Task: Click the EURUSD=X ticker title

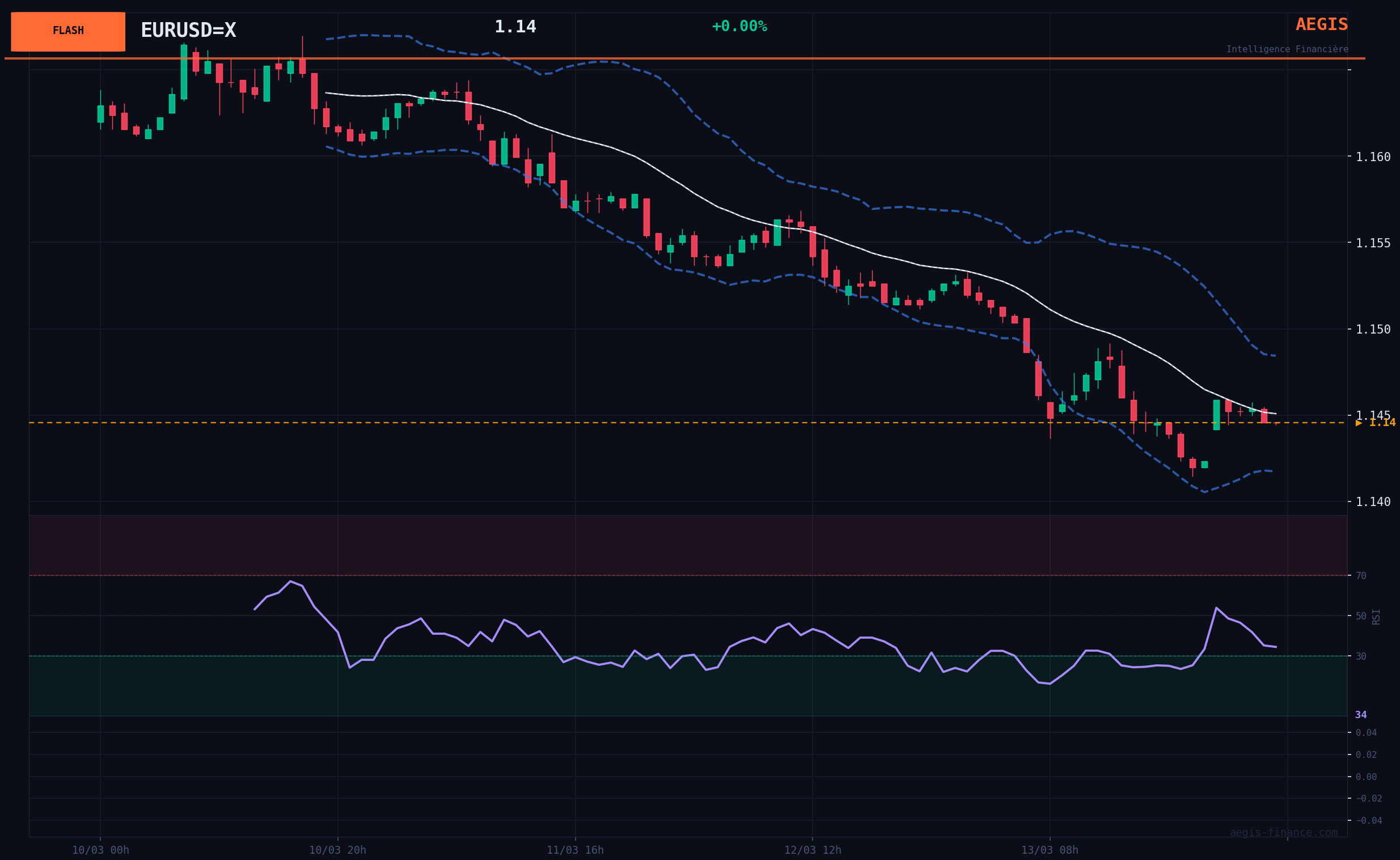Action: click(188, 31)
